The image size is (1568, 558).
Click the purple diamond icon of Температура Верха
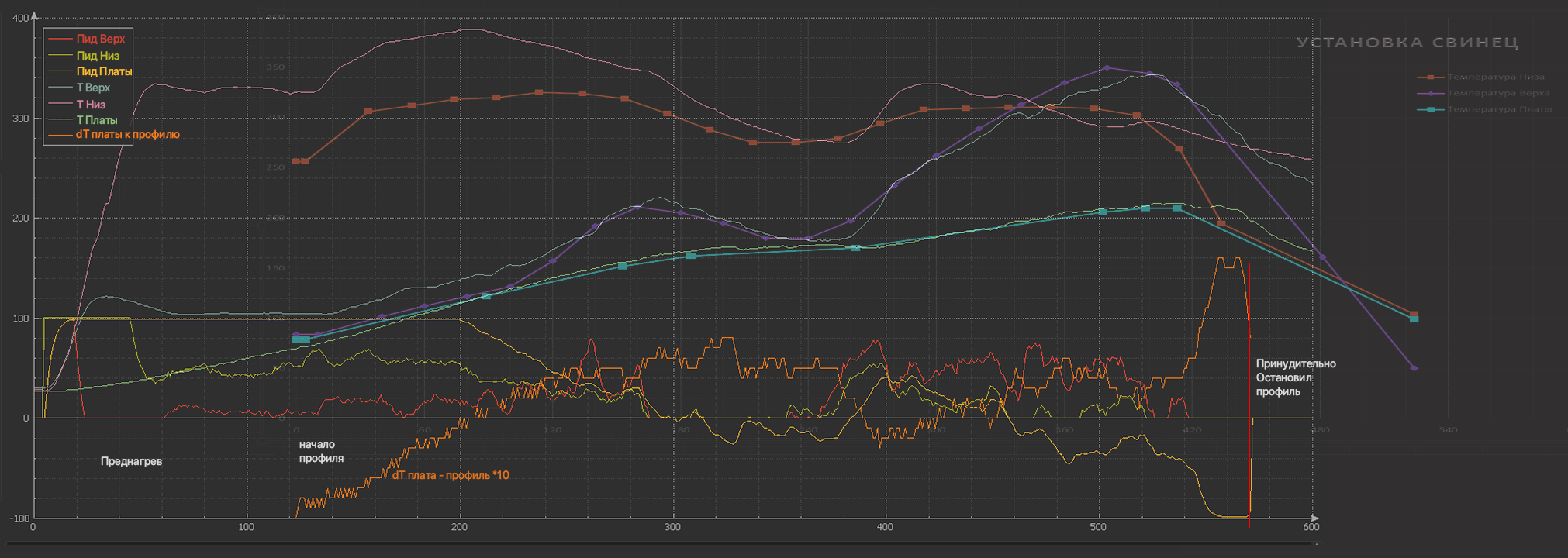pos(1430,93)
